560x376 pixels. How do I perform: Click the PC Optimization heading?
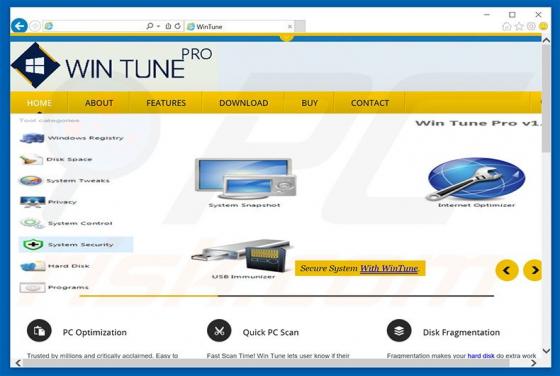click(x=95, y=332)
